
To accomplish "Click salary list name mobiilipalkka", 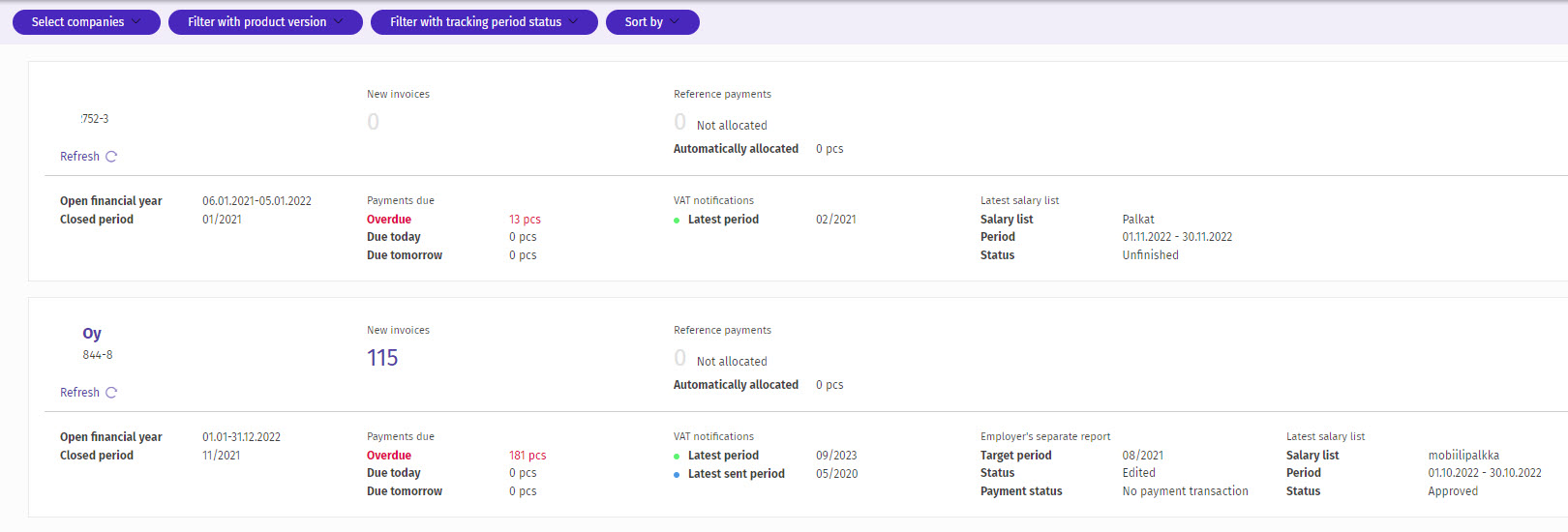I will click(x=1463, y=456).
